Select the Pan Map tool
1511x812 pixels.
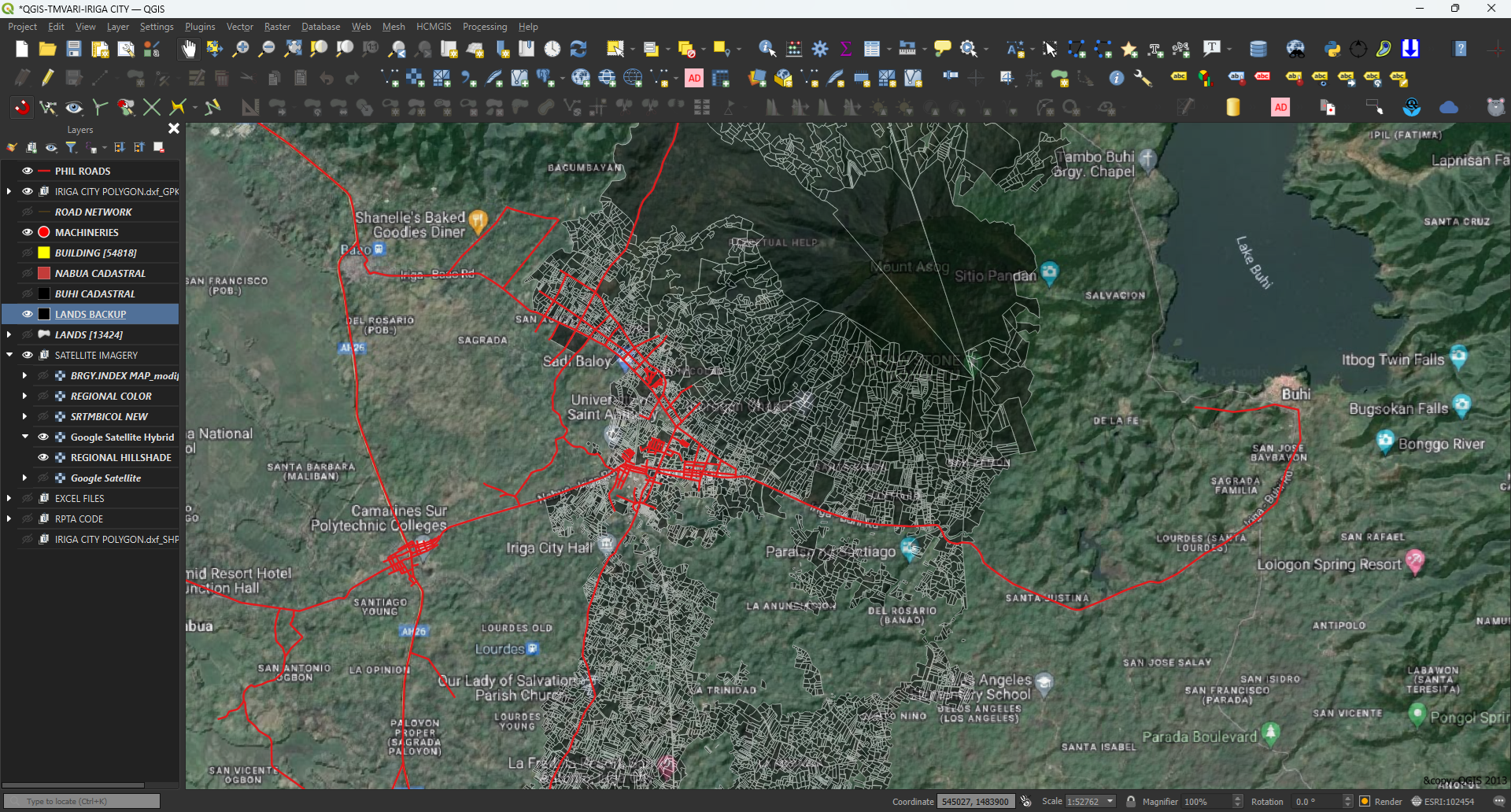189,49
